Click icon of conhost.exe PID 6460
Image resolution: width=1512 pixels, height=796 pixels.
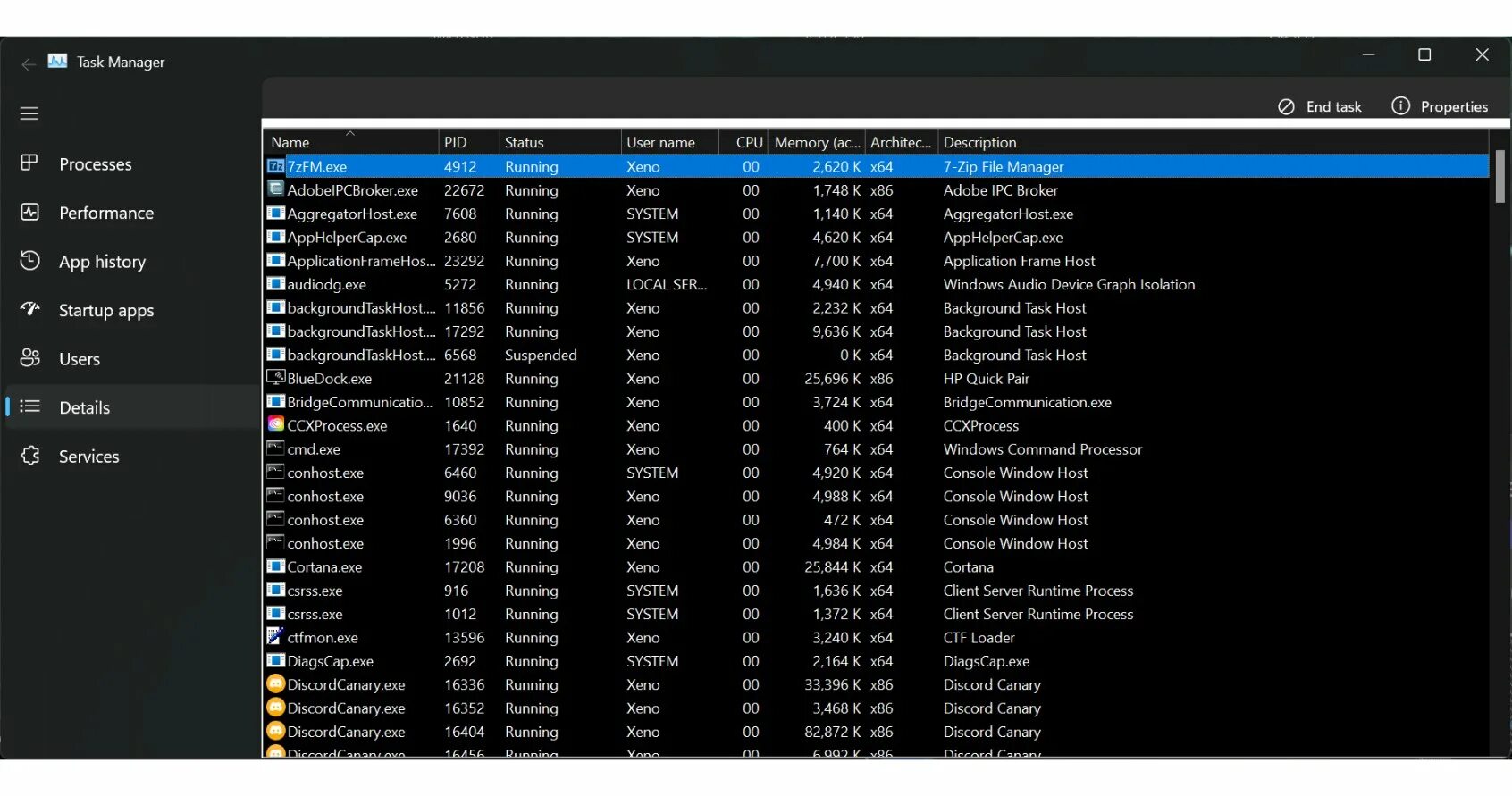click(276, 472)
